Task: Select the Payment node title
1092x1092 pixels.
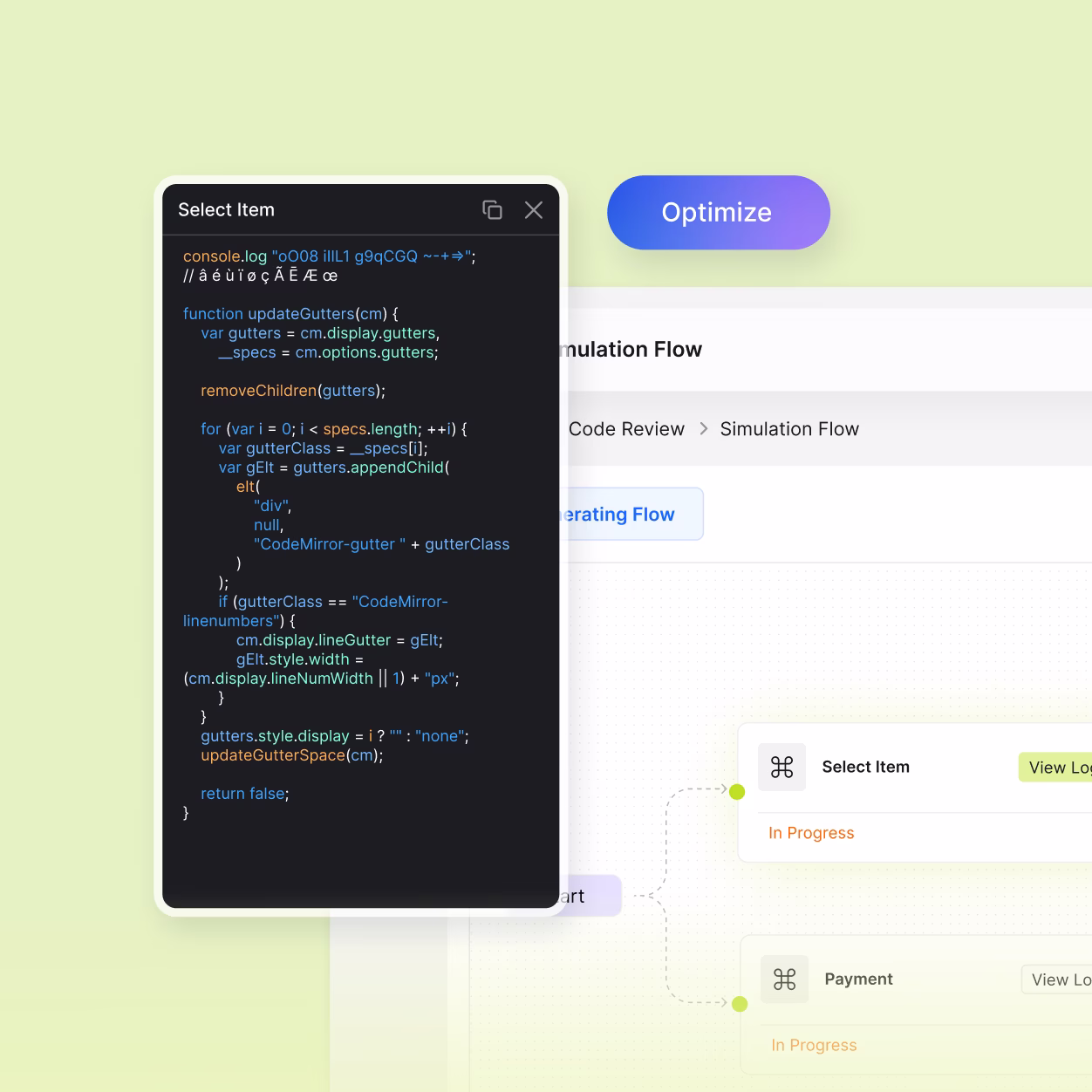Action: pos(858,979)
